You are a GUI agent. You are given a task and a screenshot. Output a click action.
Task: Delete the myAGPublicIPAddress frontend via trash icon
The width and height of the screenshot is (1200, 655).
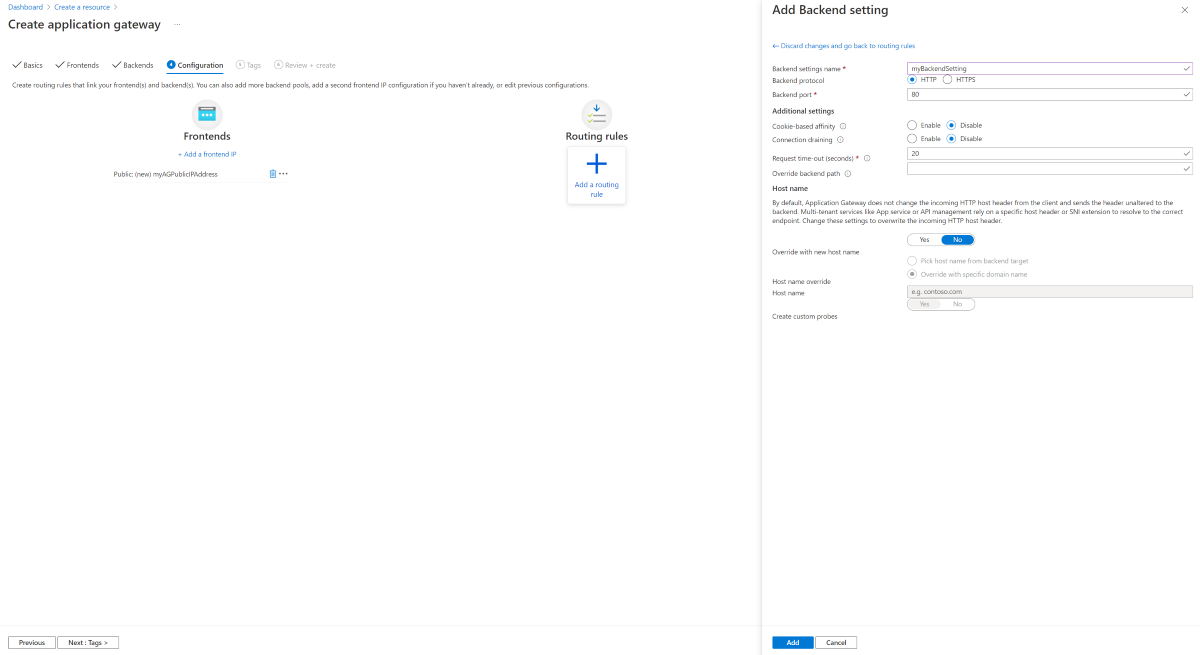pyautogui.click(x=273, y=174)
